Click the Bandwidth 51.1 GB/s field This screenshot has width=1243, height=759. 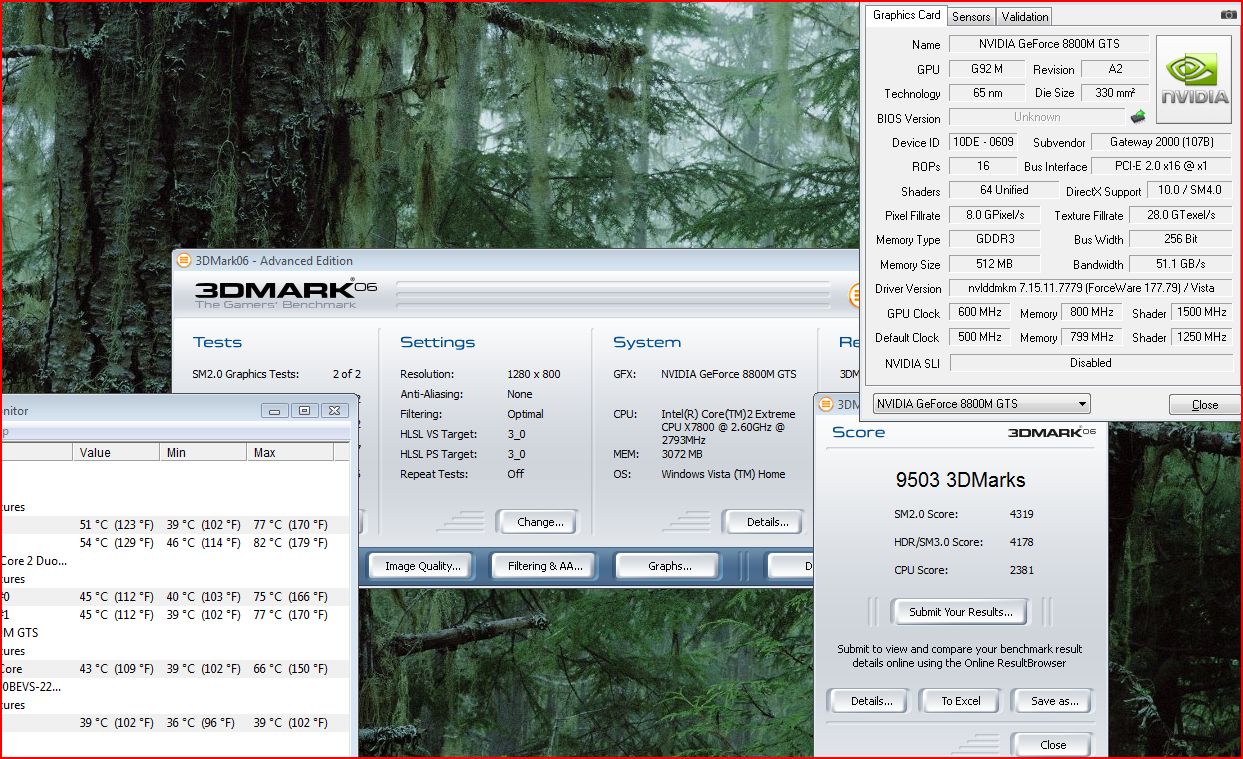click(1181, 264)
